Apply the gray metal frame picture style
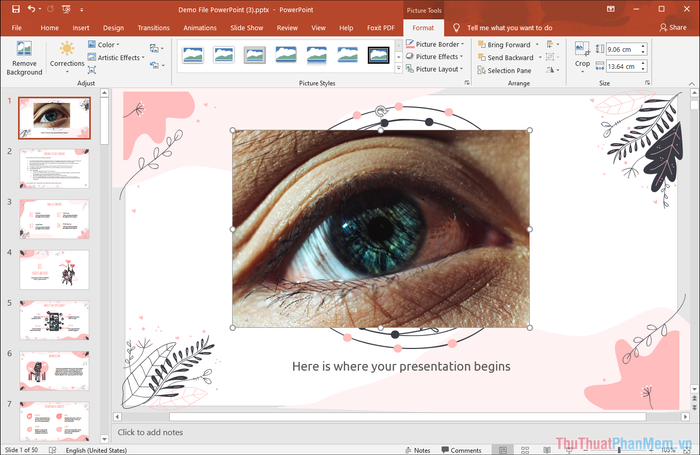Viewport: 700px width, 455px height. point(255,55)
